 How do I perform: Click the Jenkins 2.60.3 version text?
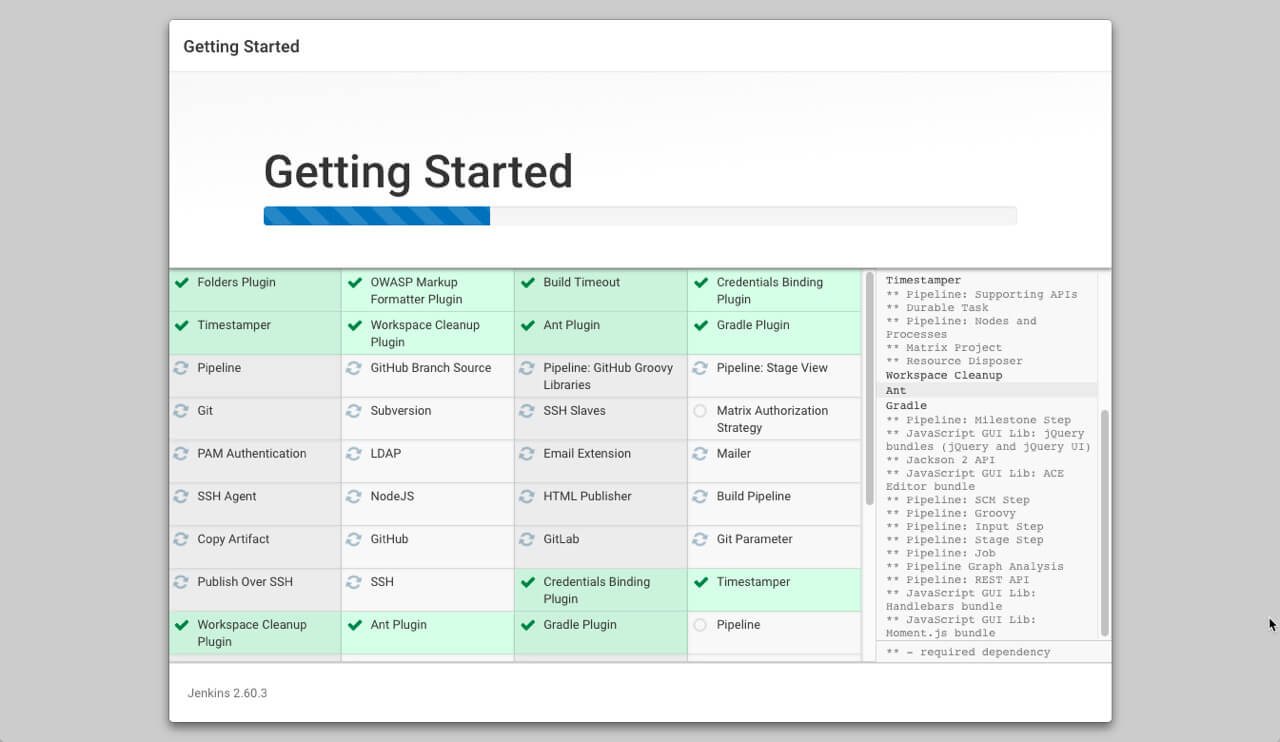pyautogui.click(x=227, y=693)
